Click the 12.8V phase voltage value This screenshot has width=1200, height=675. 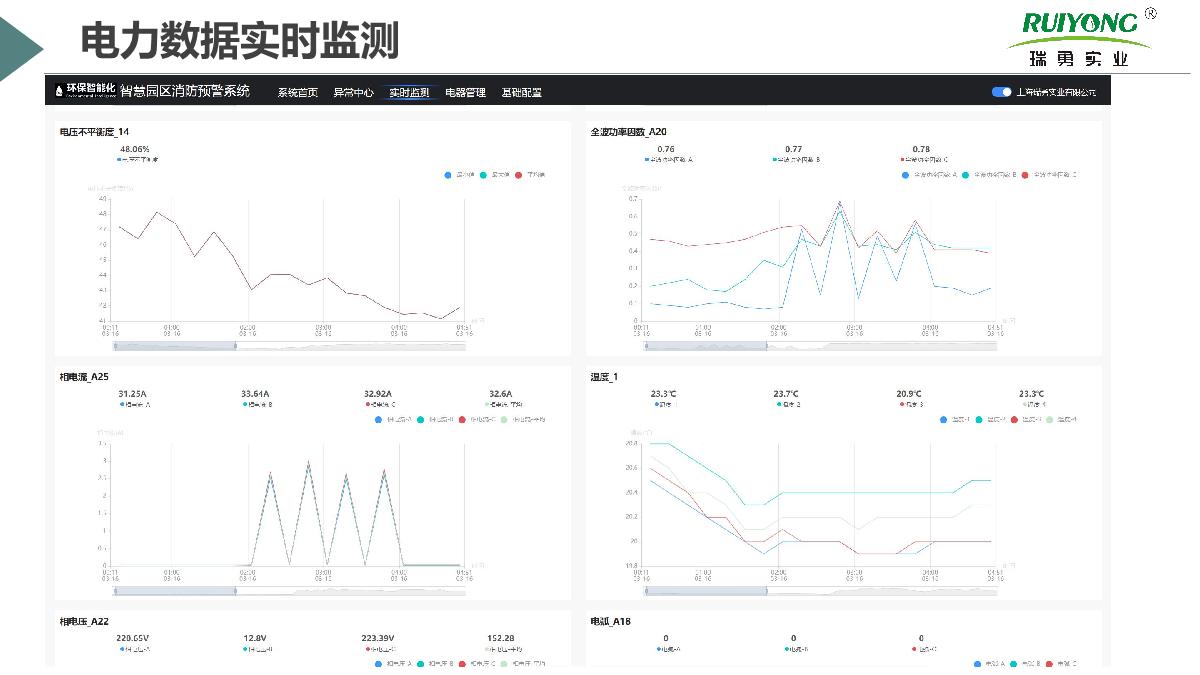click(x=255, y=638)
